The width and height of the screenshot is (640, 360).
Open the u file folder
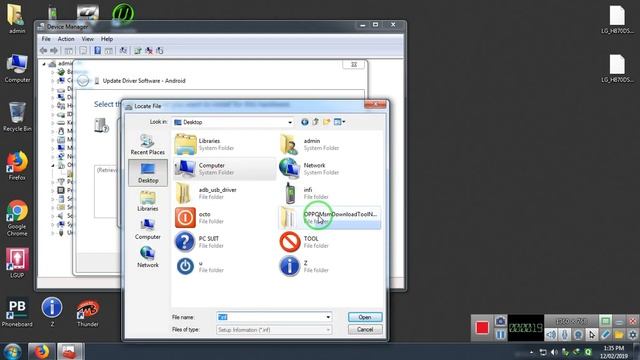[224, 266]
